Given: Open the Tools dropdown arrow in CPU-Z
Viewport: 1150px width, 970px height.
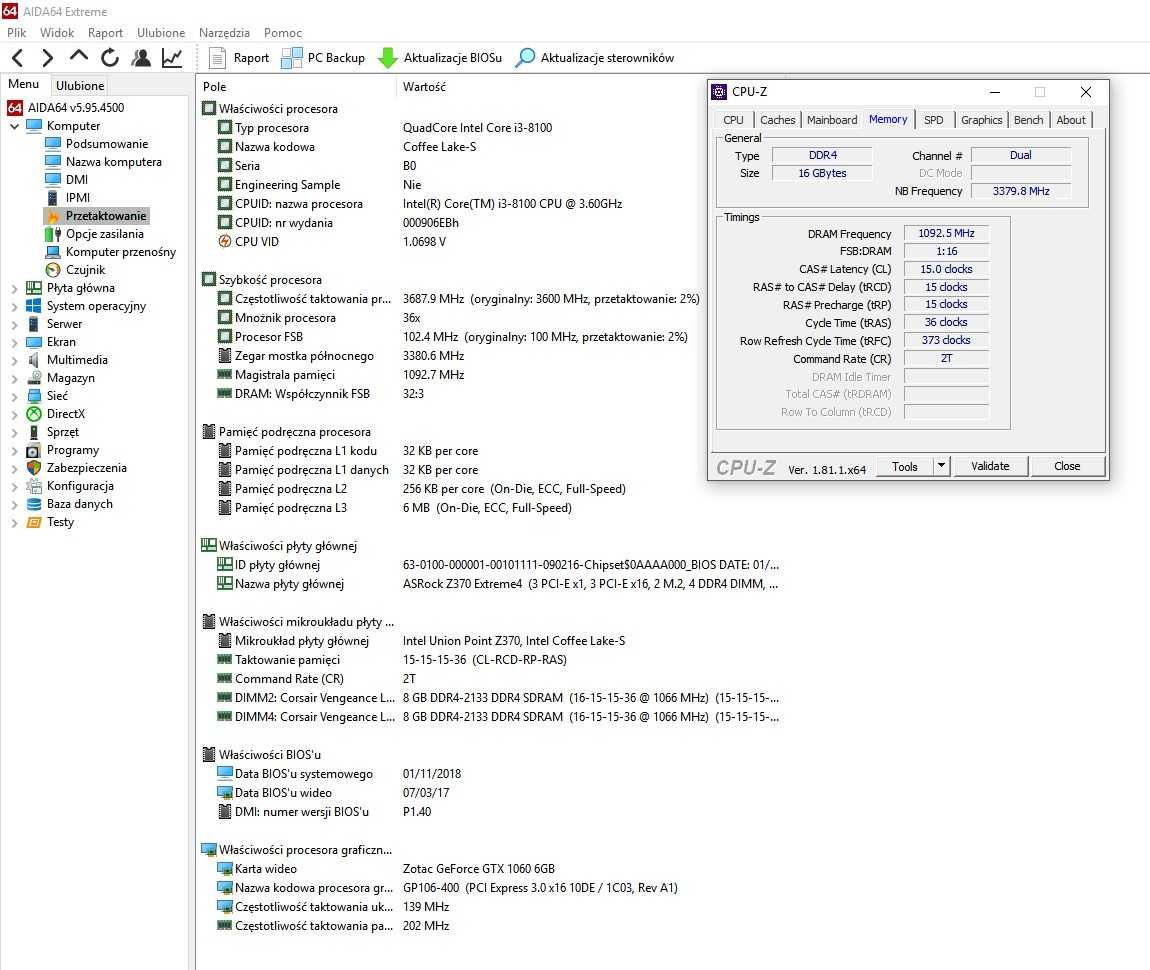Looking at the screenshot, I should (x=941, y=466).
